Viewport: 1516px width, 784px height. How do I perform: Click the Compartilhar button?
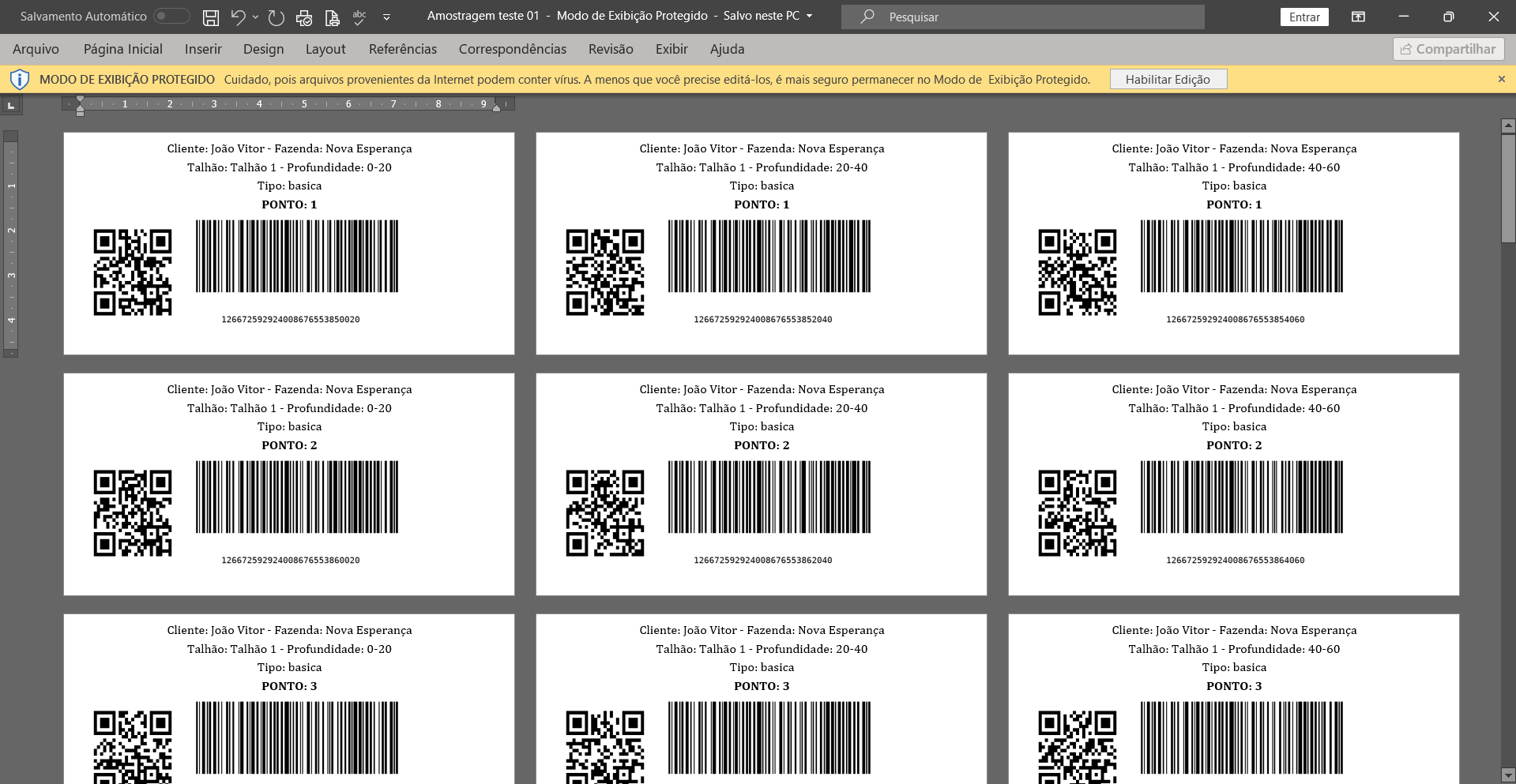[1448, 49]
